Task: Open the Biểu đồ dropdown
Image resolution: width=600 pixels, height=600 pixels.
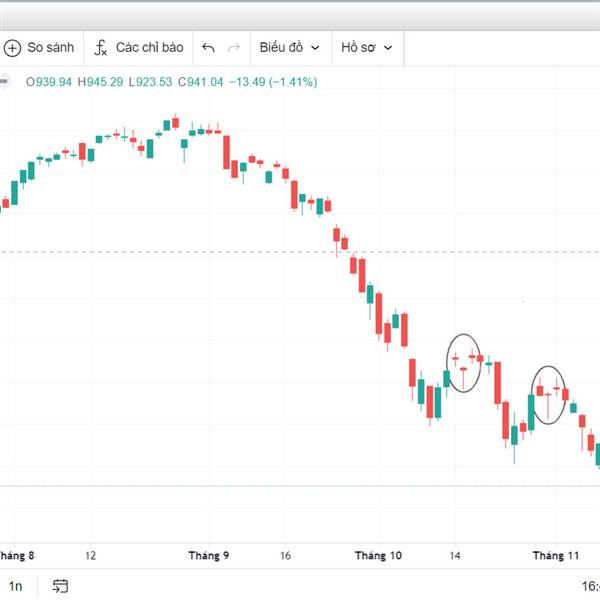Action: [x=290, y=48]
